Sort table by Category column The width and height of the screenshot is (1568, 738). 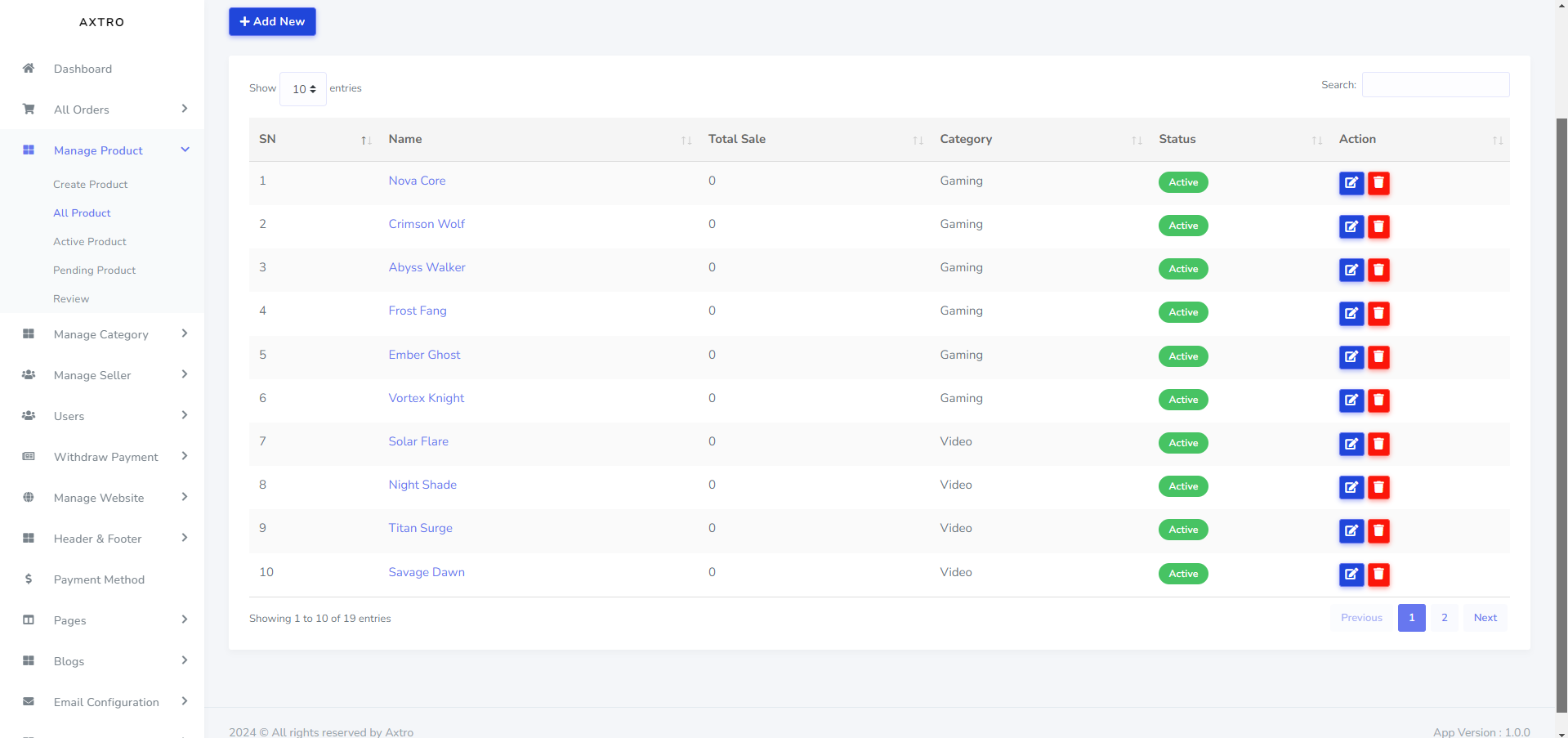click(x=1136, y=141)
